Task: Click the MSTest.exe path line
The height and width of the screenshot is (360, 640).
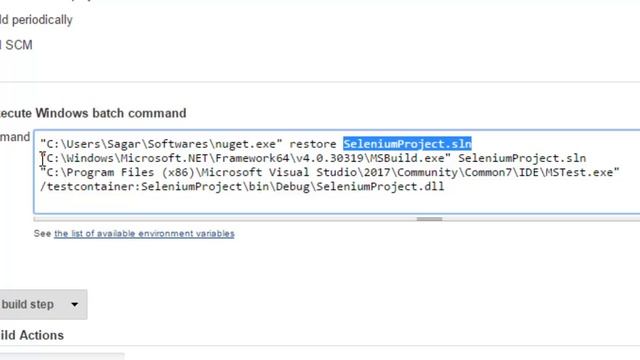Action: [x=330, y=172]
